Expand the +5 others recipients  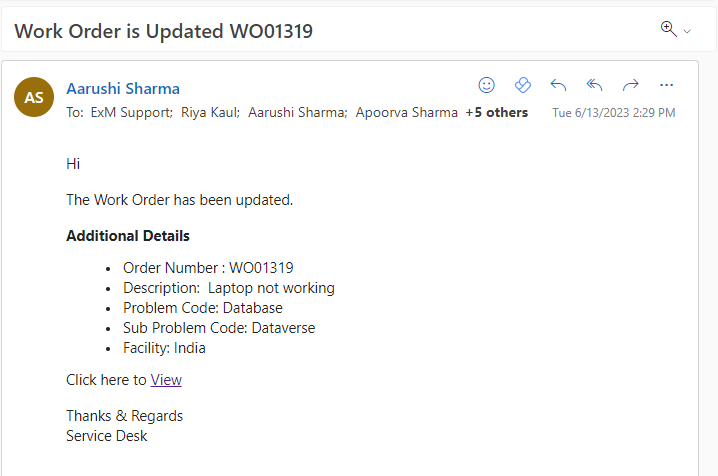496,113
